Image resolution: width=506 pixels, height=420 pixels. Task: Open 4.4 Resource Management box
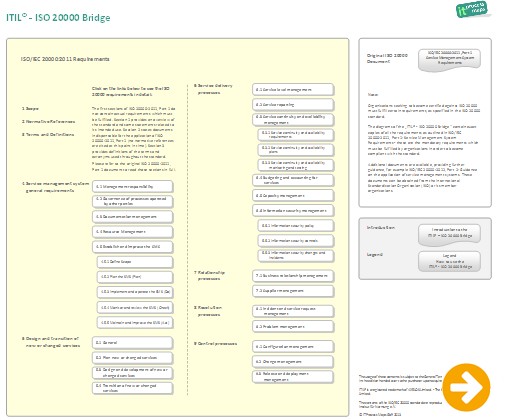coord(133,232)
